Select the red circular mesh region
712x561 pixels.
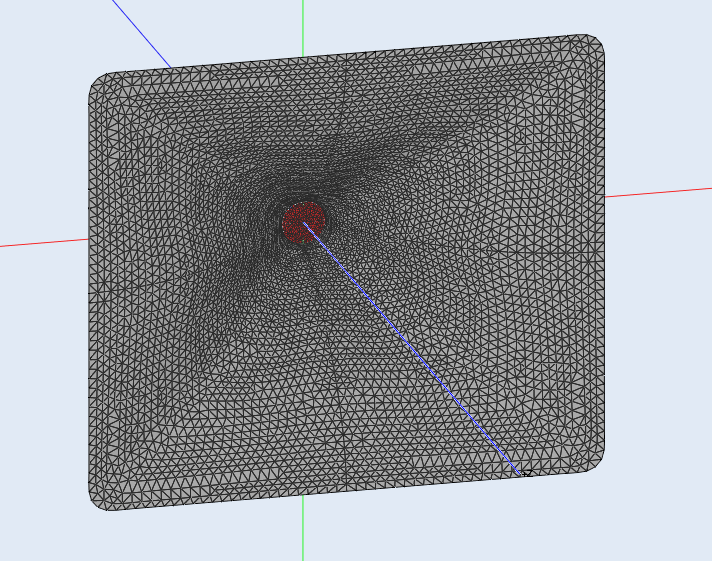tap(304, 223)
